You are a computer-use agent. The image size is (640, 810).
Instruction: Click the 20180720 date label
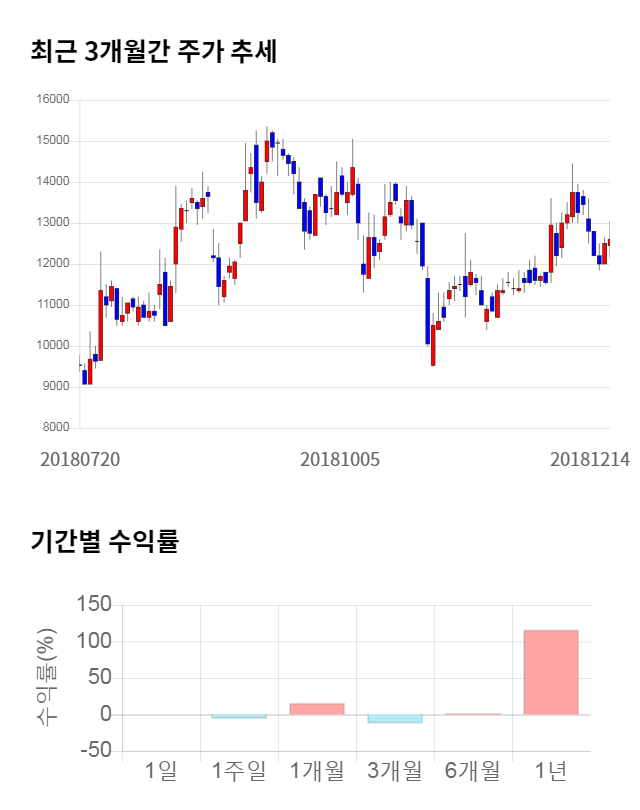click(x=80, y=459)
